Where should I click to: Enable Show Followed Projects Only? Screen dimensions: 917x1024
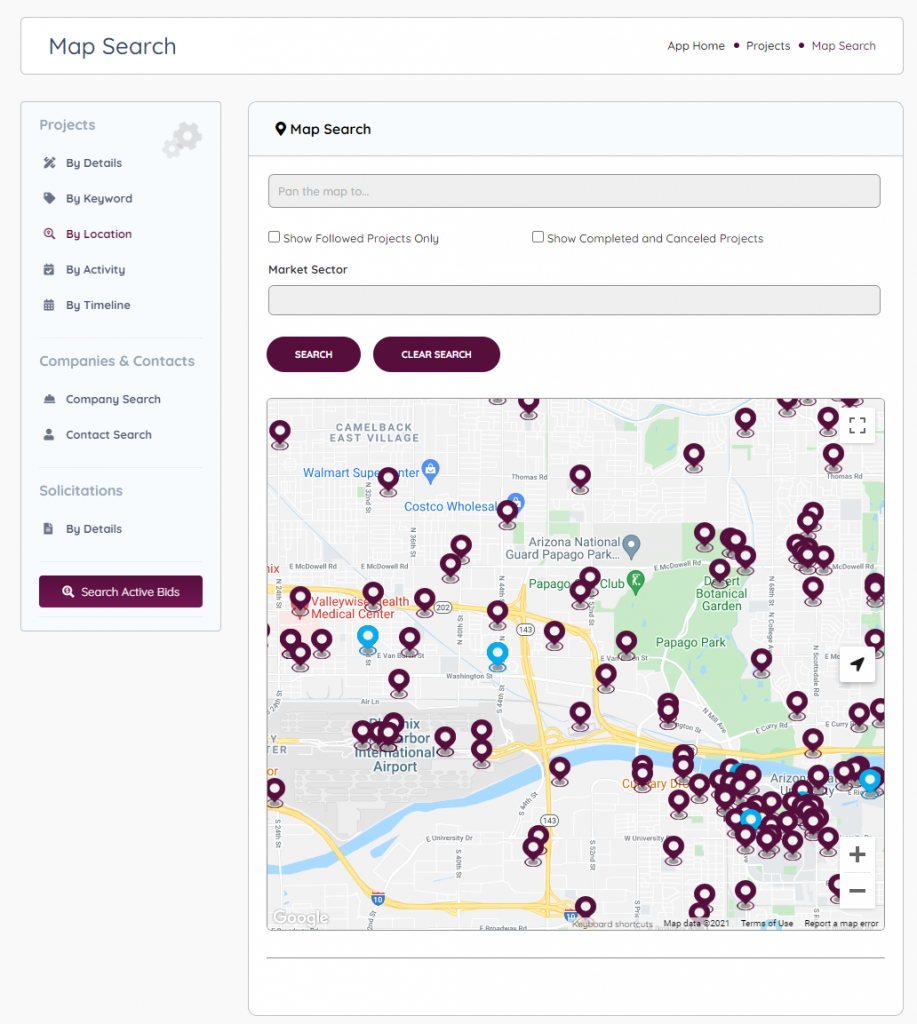pos(274,237)
